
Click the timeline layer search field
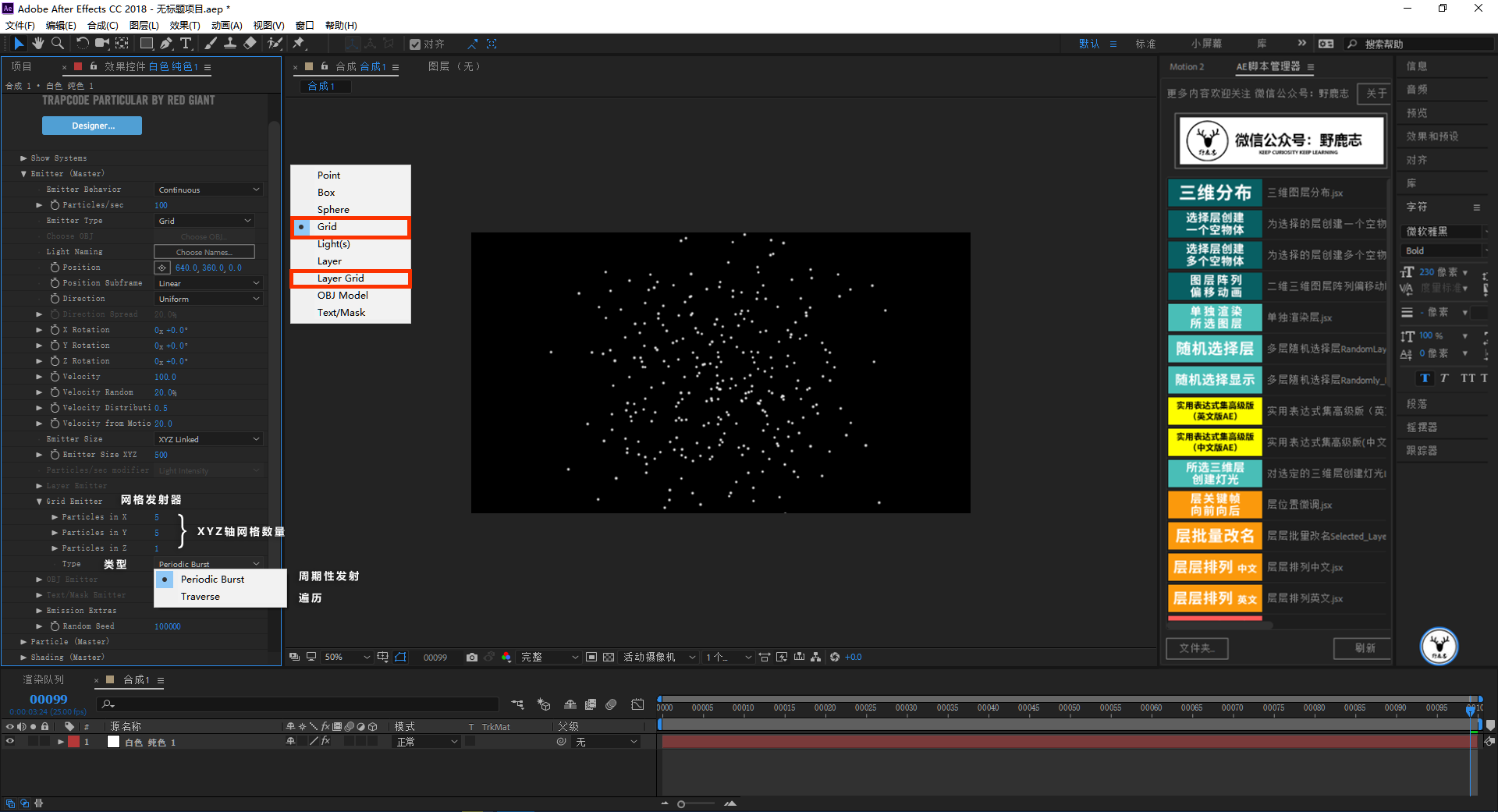point(297,704)
